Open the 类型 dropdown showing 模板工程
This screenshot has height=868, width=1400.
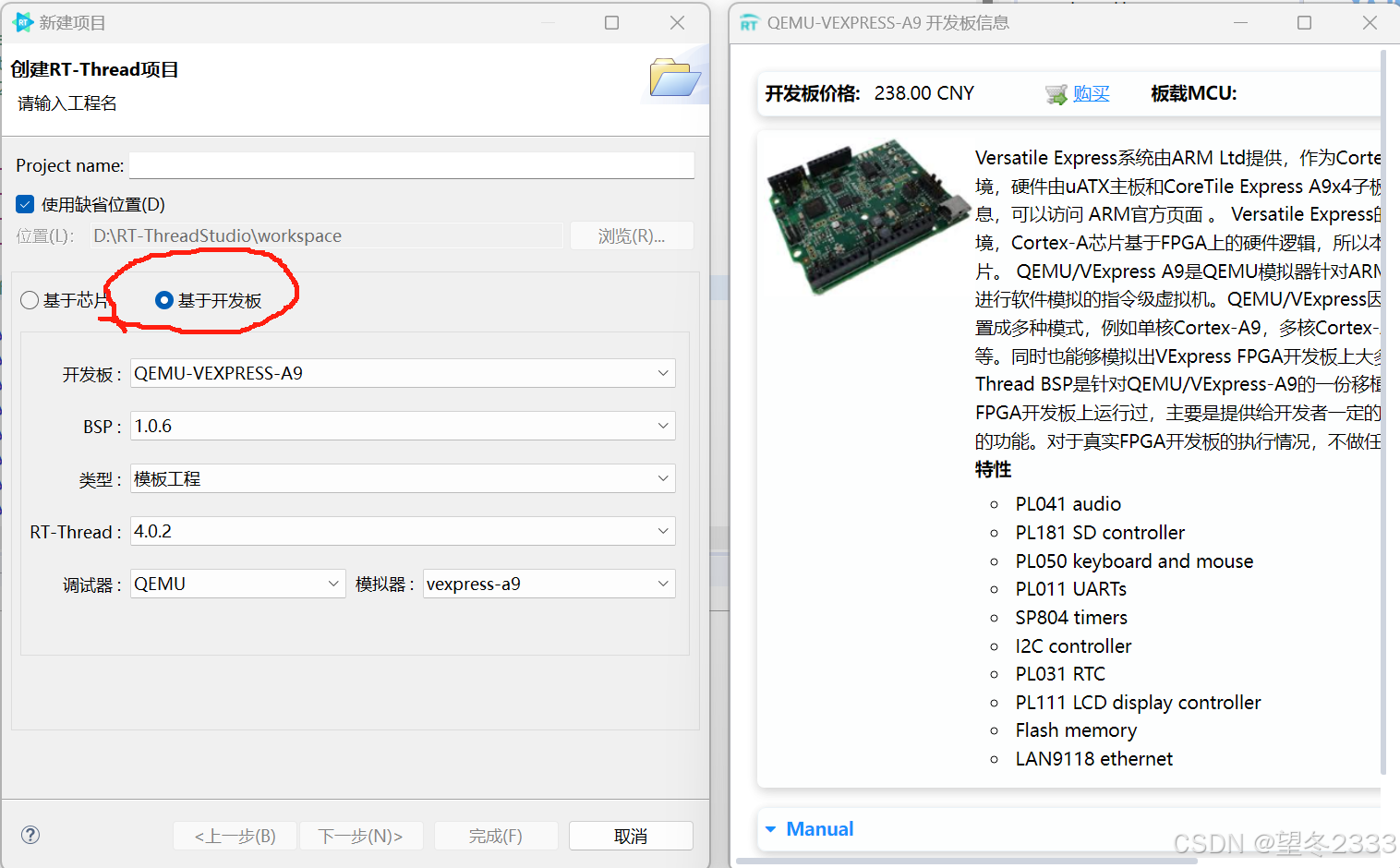pos(403,478)
